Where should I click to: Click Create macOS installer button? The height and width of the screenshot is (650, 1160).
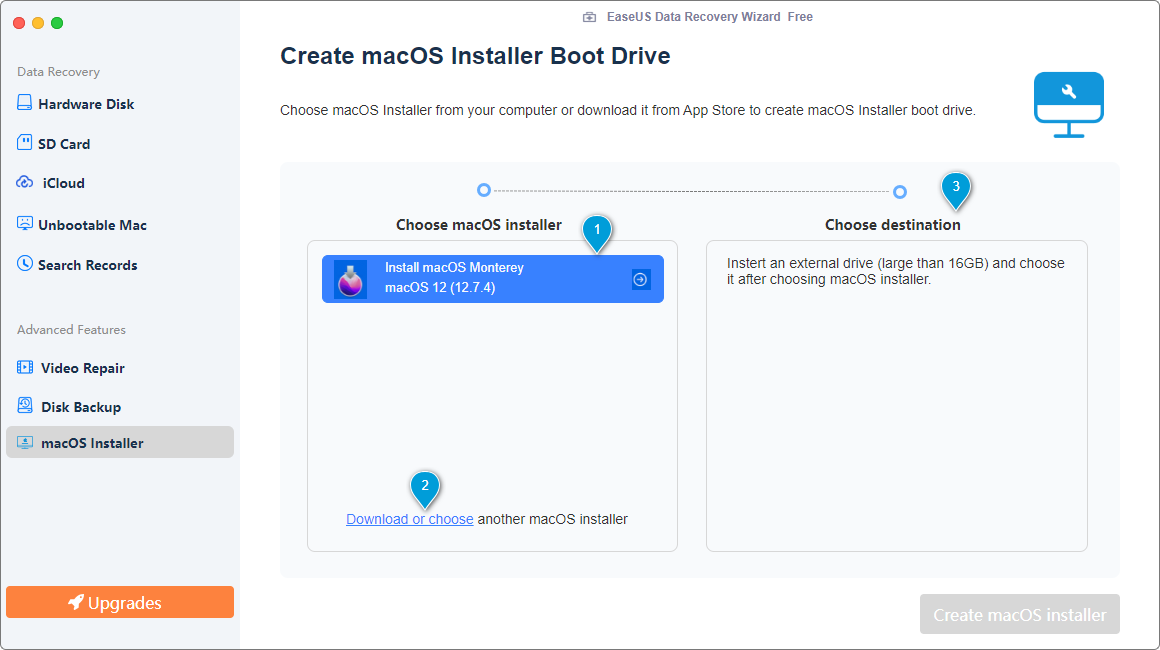point(1019,615)
